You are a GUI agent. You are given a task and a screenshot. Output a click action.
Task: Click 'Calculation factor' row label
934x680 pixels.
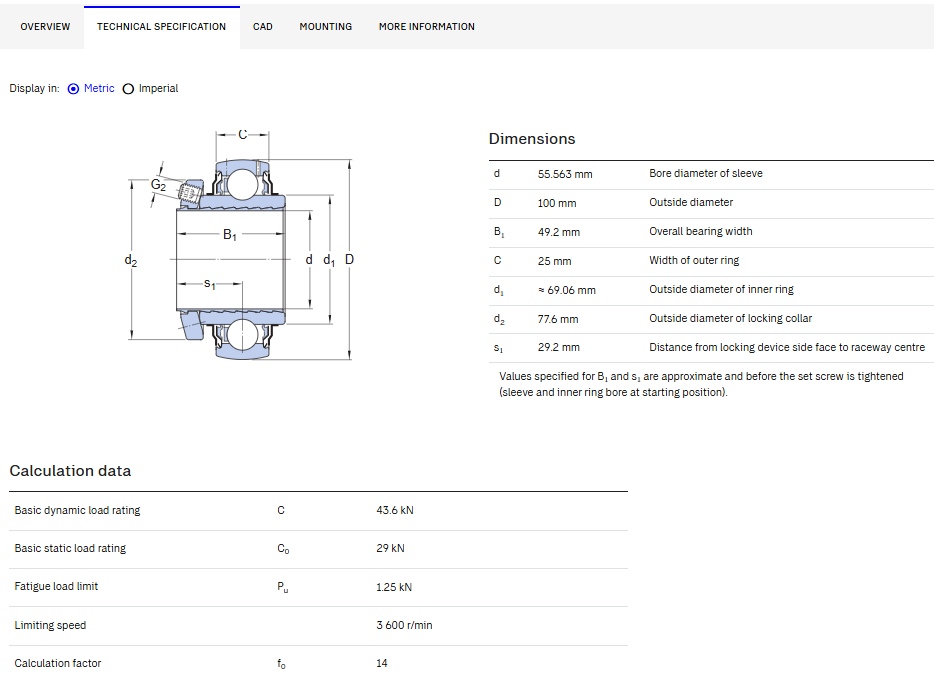pos(58,663)
